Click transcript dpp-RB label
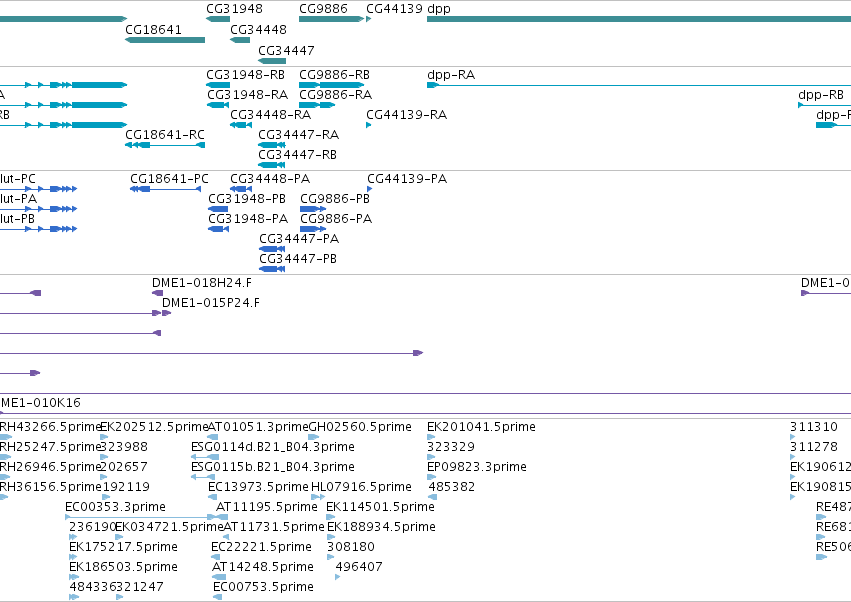Viewport: 851px width, 602px height. (x=821, y=95)
